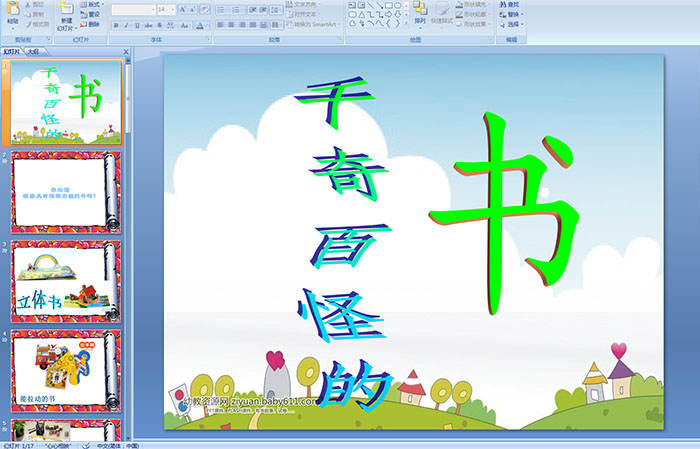Open Font group dialog launcher
This screenshot has height=449, width=700.
point(208,39)
